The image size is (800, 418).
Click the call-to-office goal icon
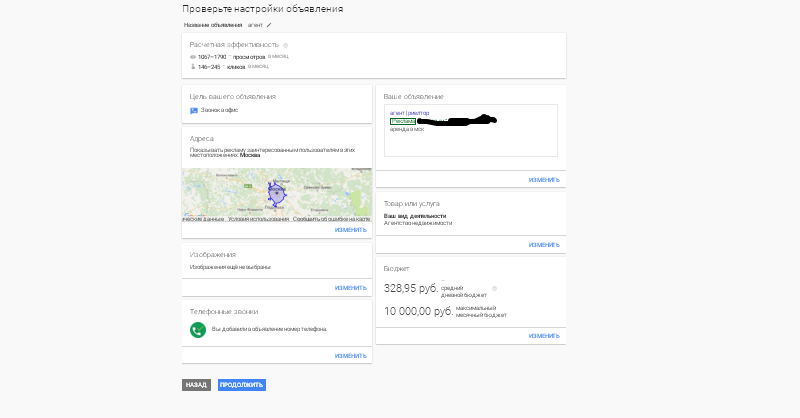tap(194, 111)
